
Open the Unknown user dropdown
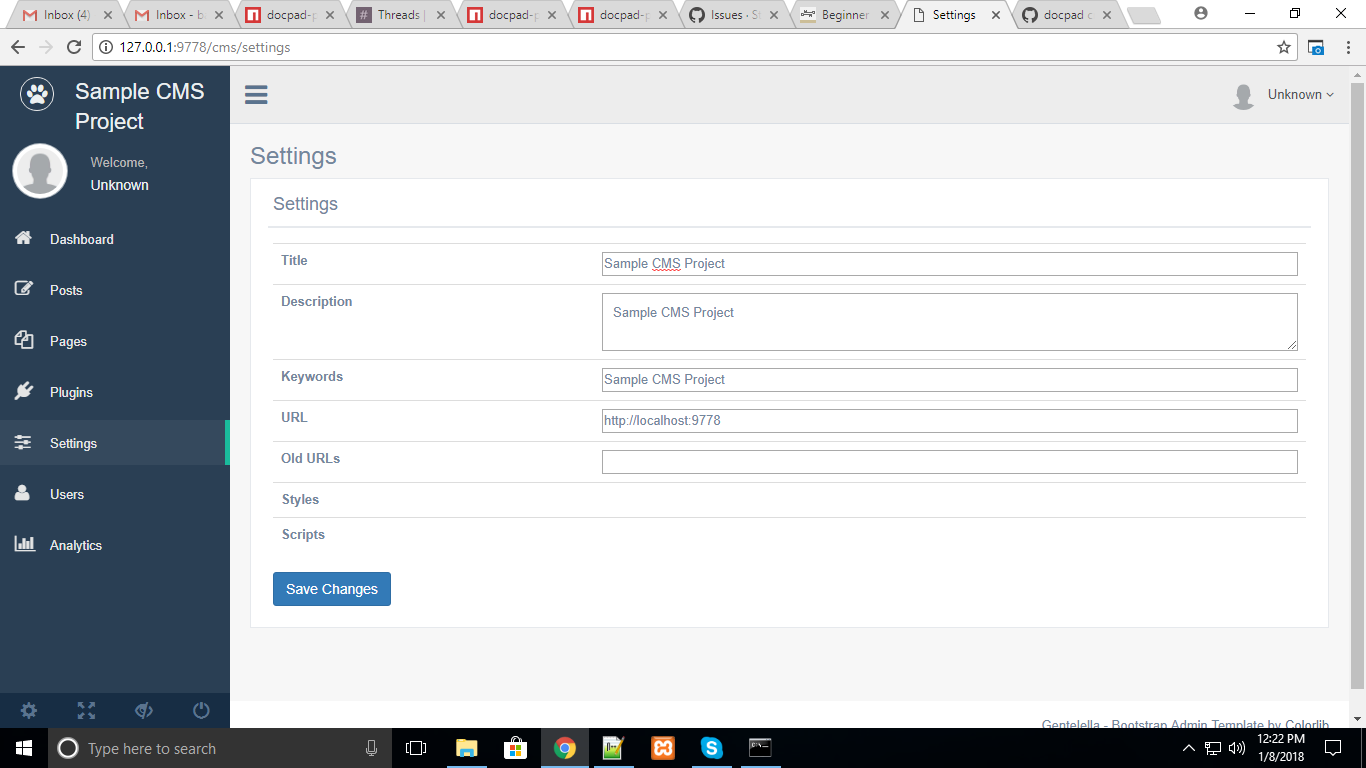pyautogui.click(x=1298, y=94)
